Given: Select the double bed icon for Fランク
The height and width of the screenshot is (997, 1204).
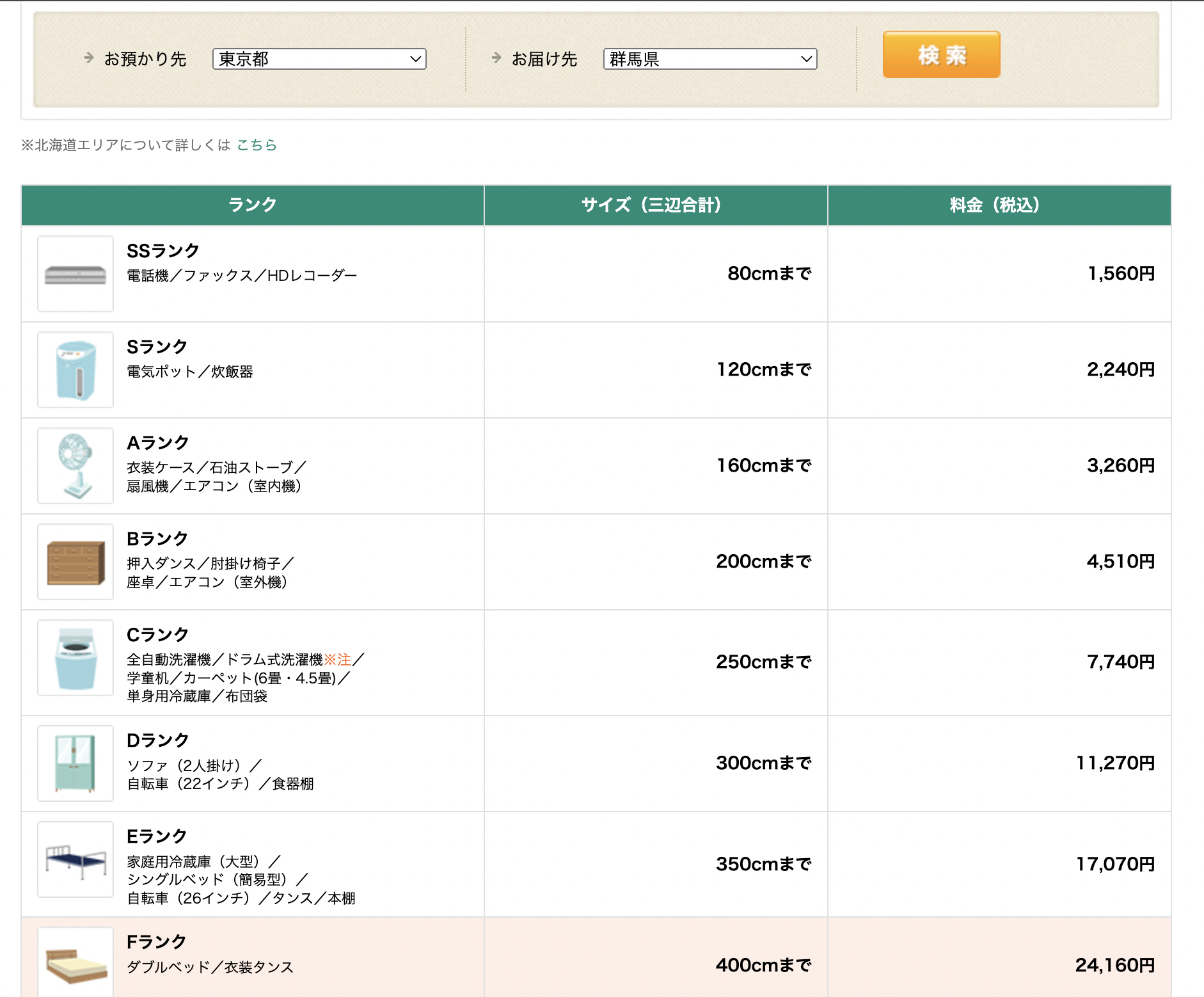Looking at the screenshot, I should [75, 962].
